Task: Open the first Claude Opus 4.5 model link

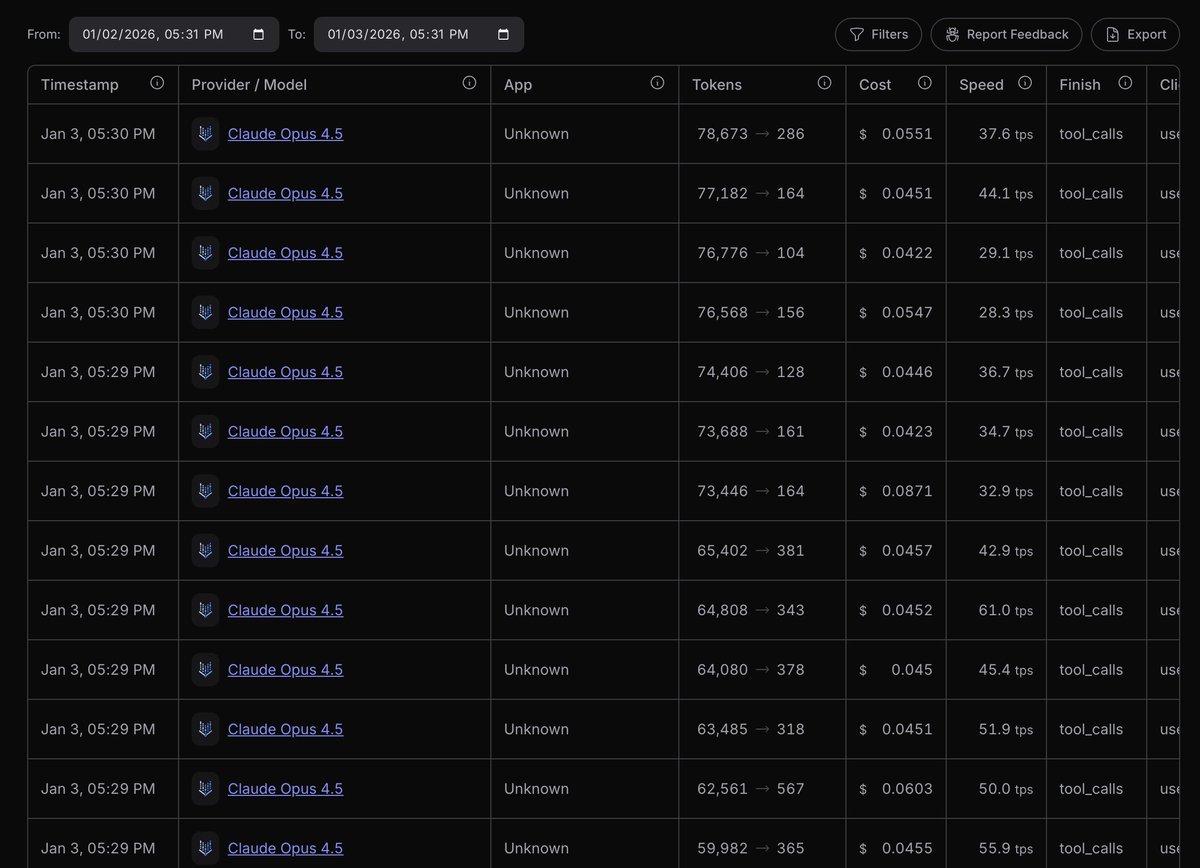Action: tap(285, 133)
